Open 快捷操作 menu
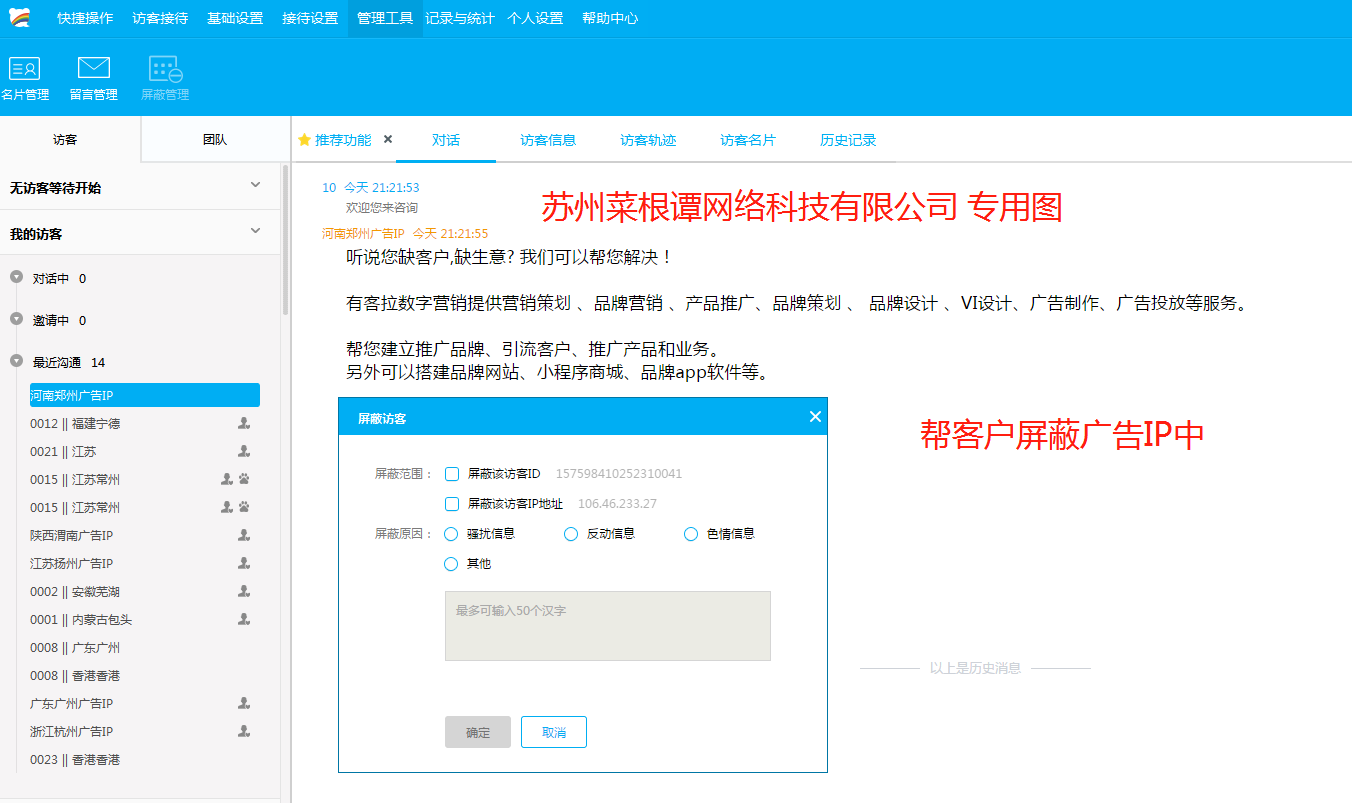Viewport: 1352px width, 803px height. pos(85,18)
